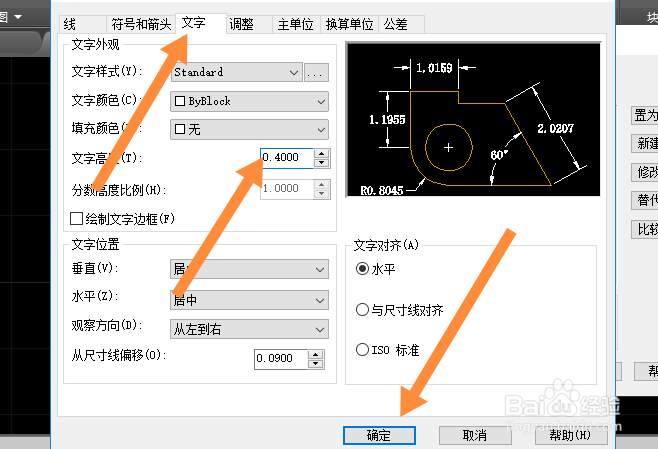Decrease 从尺寸线偏移 with the down arrow
The image size is (658, 449).
tap(316, 364)
